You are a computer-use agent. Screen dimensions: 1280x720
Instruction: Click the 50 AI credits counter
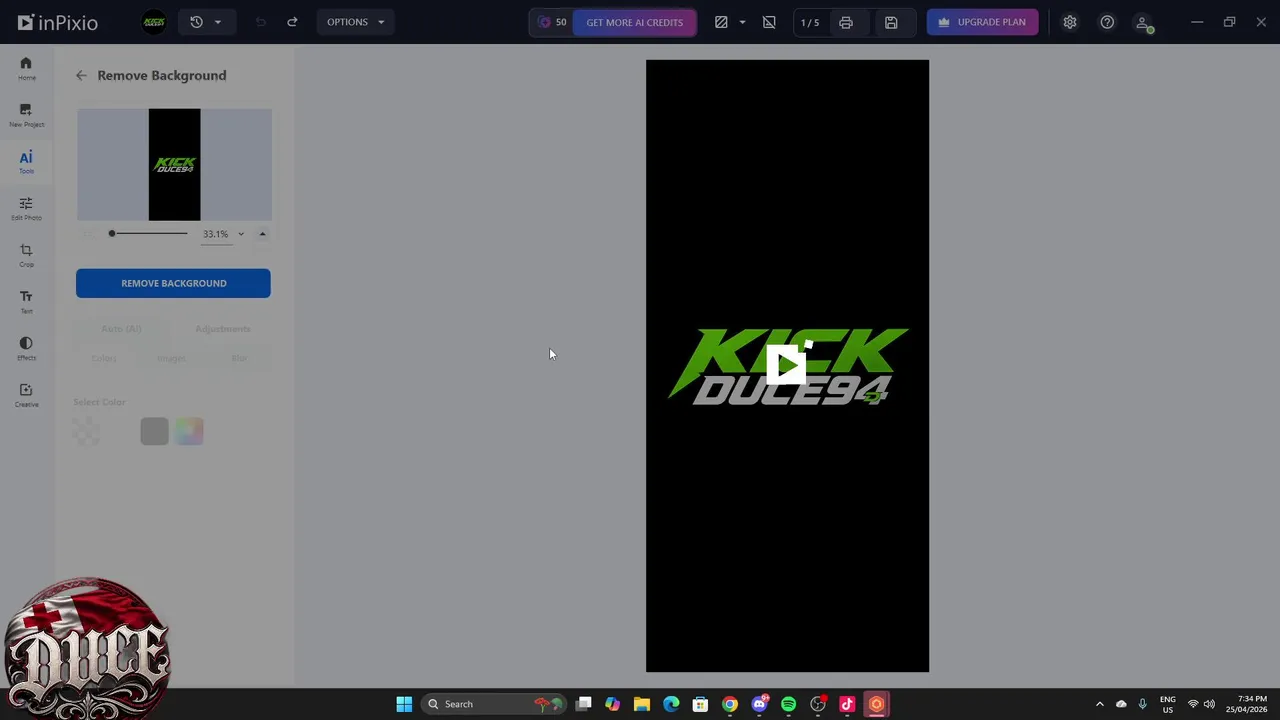pos(552,22)
